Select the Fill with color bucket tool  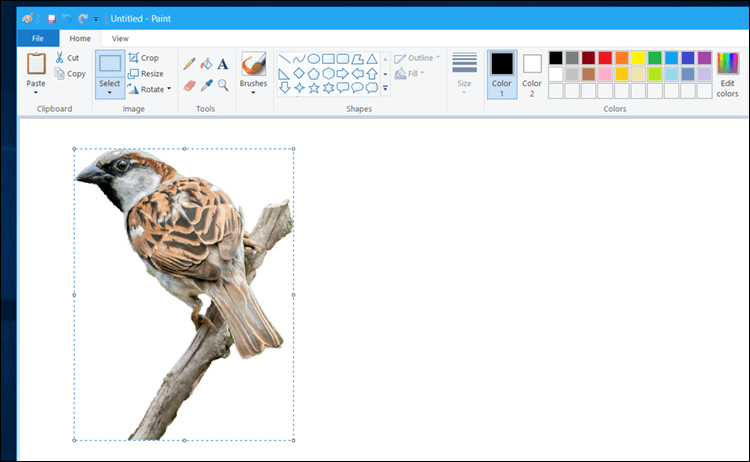[206, 64]
